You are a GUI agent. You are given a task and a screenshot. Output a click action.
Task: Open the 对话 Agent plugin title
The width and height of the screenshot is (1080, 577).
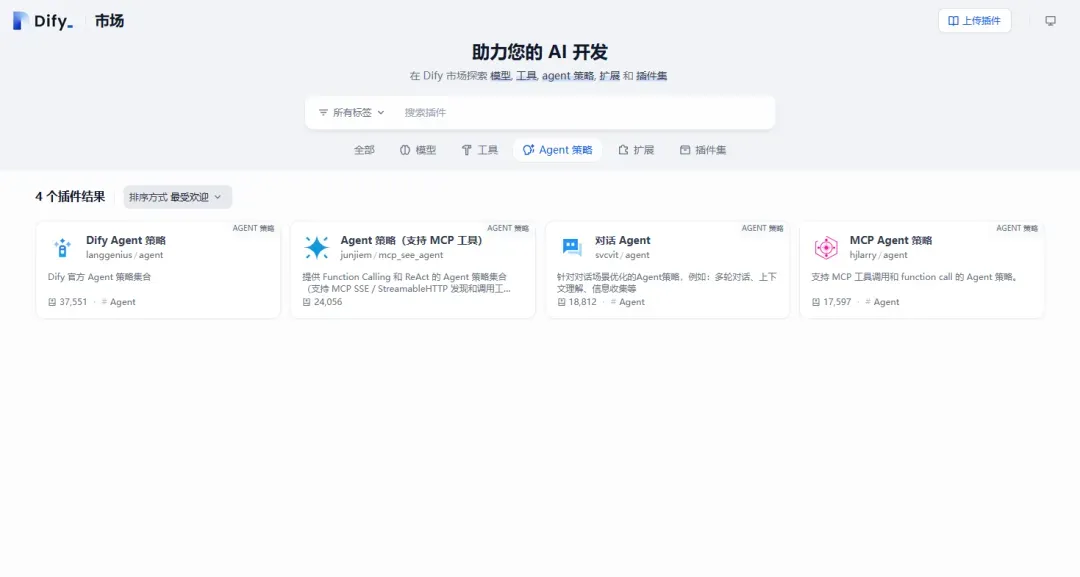point(623,240)
